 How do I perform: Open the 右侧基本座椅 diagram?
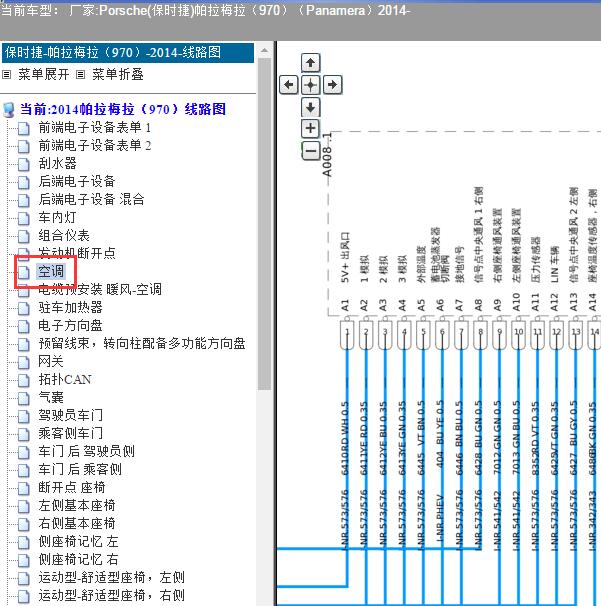pyautogui.click(x=77, y=523)
